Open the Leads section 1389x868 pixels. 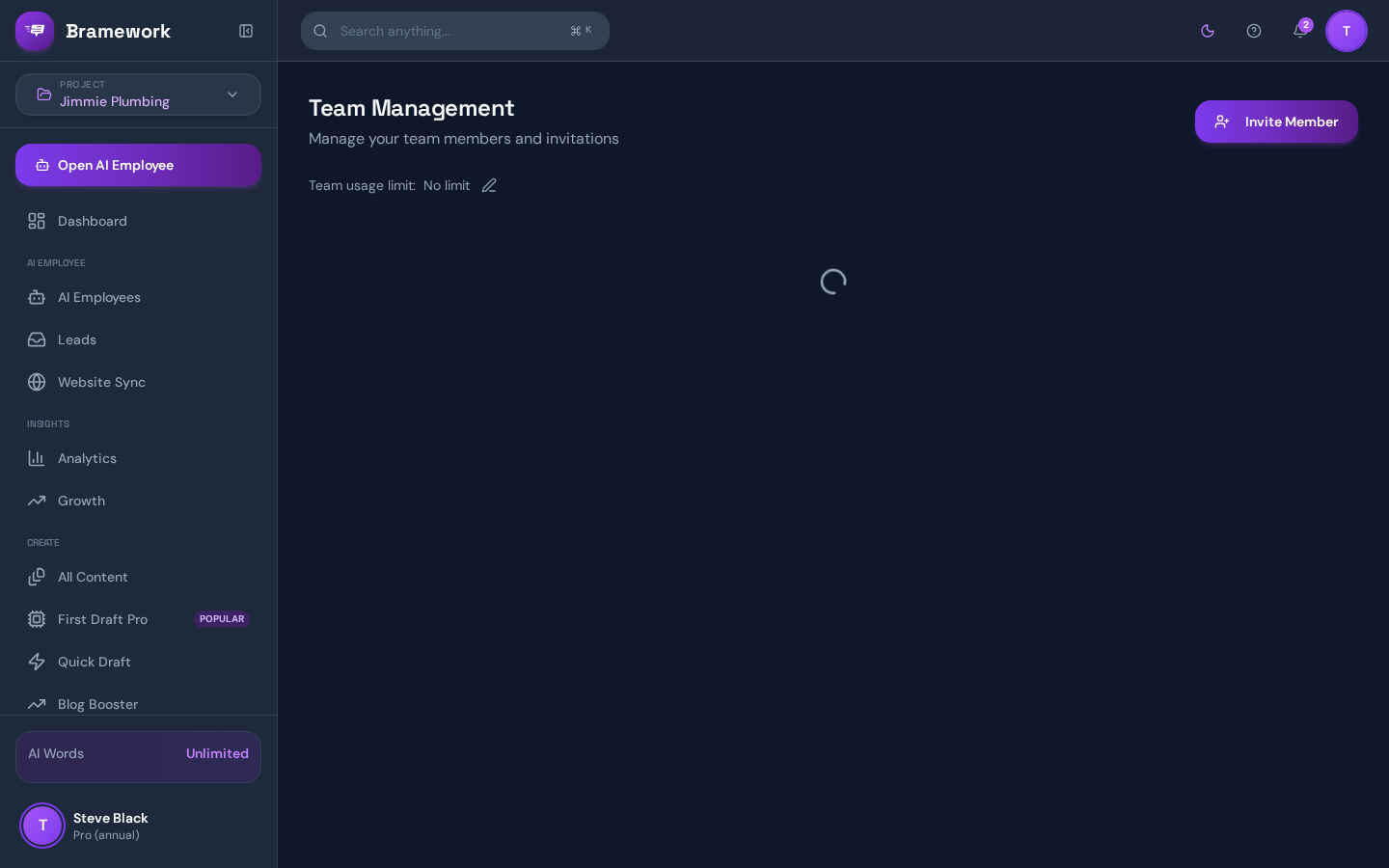tap(138, 339)
